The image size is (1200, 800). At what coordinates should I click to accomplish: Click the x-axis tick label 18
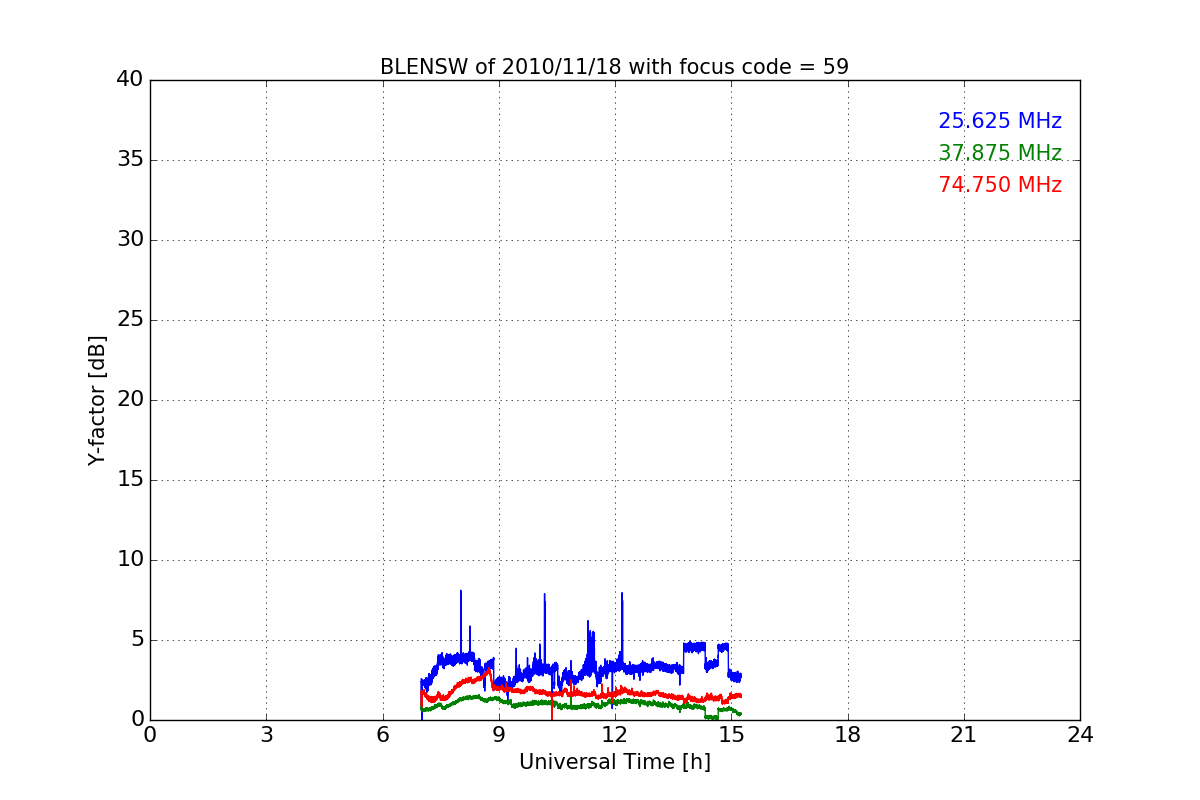coord(848,735)
